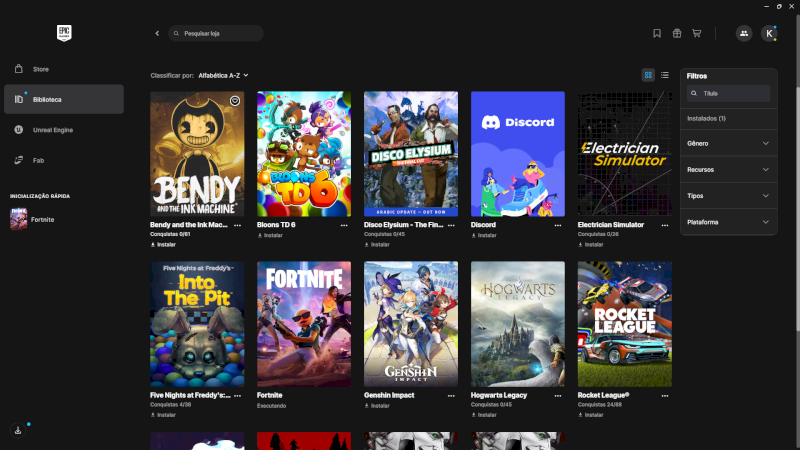Switch to grid view
This screenshot has height=450, width=800.
(648, 75)
